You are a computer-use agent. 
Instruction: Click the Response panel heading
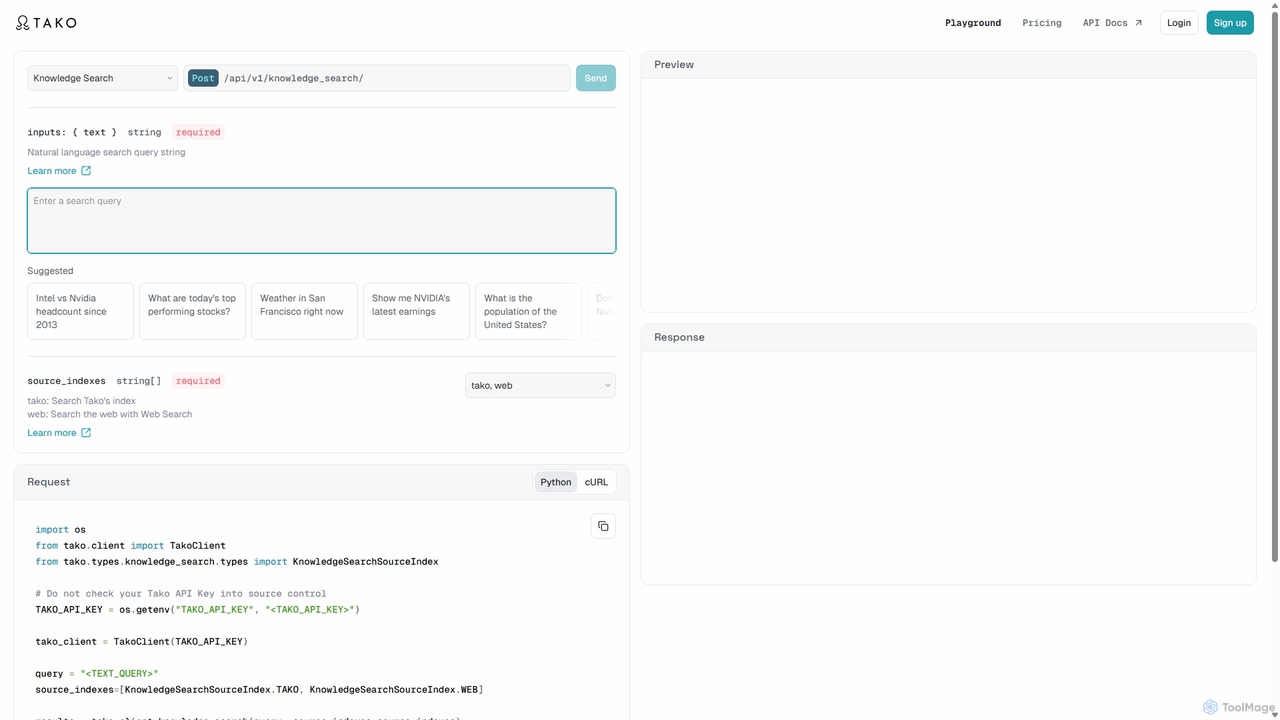tap(680, 337)
